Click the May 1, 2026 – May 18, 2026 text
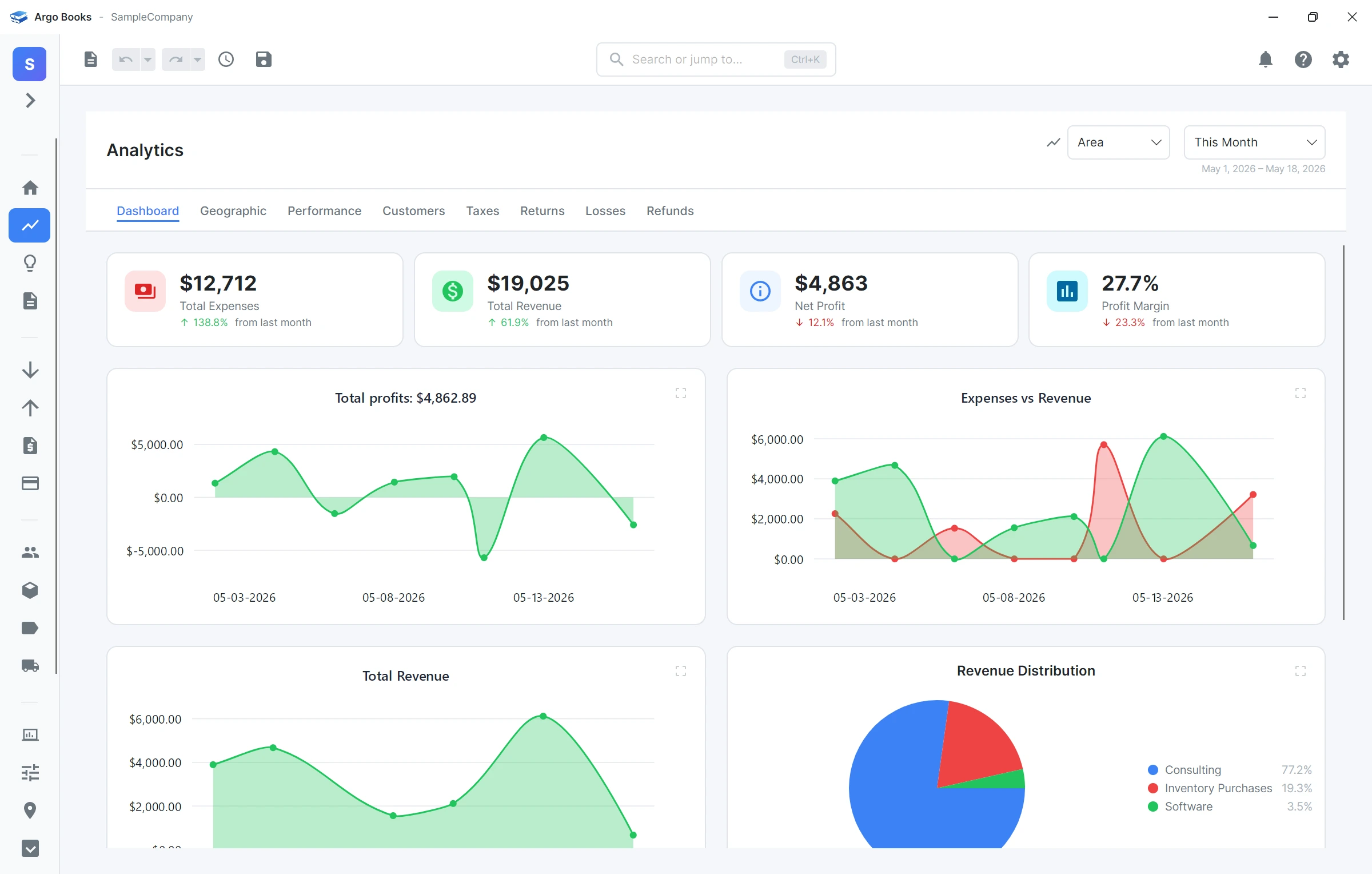 click(x=1263, y=169)
